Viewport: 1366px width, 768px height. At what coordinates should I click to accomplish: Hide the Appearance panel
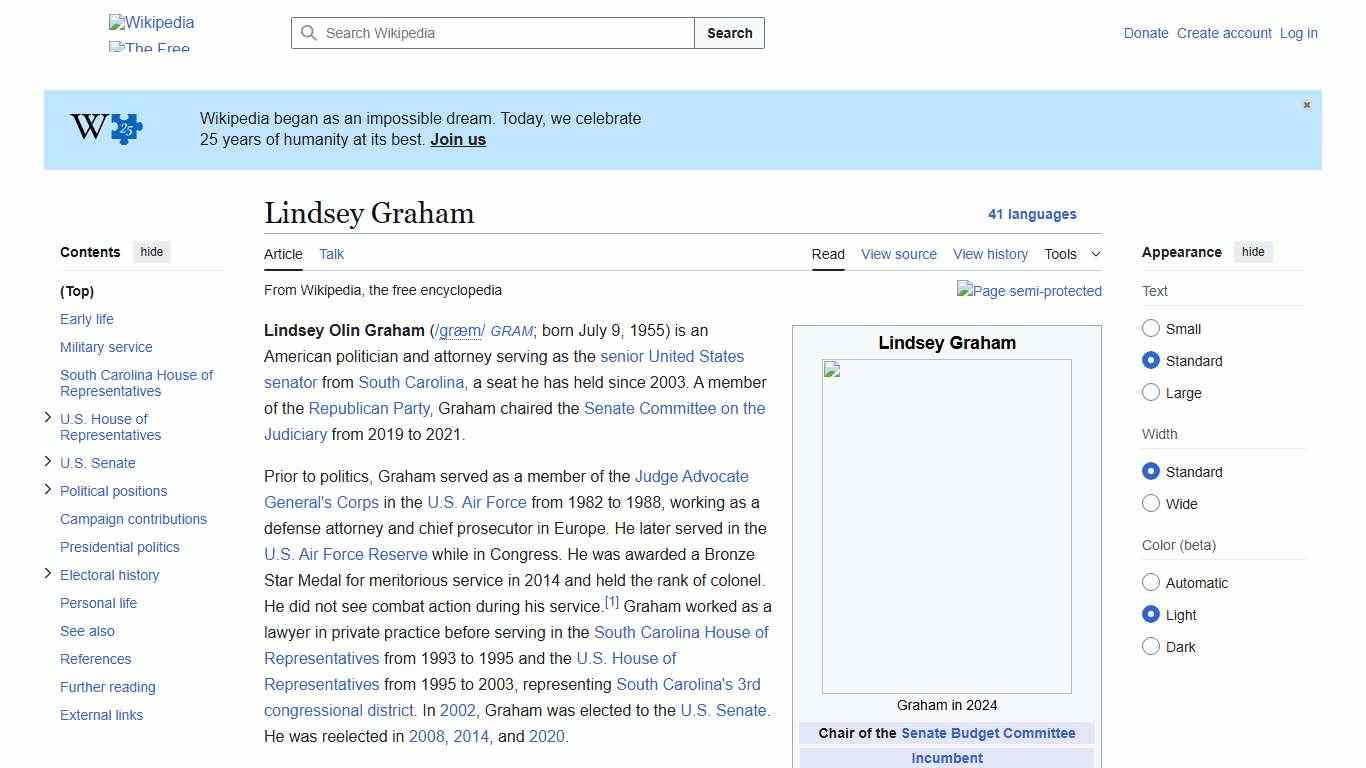click(x=1253, y=252)
